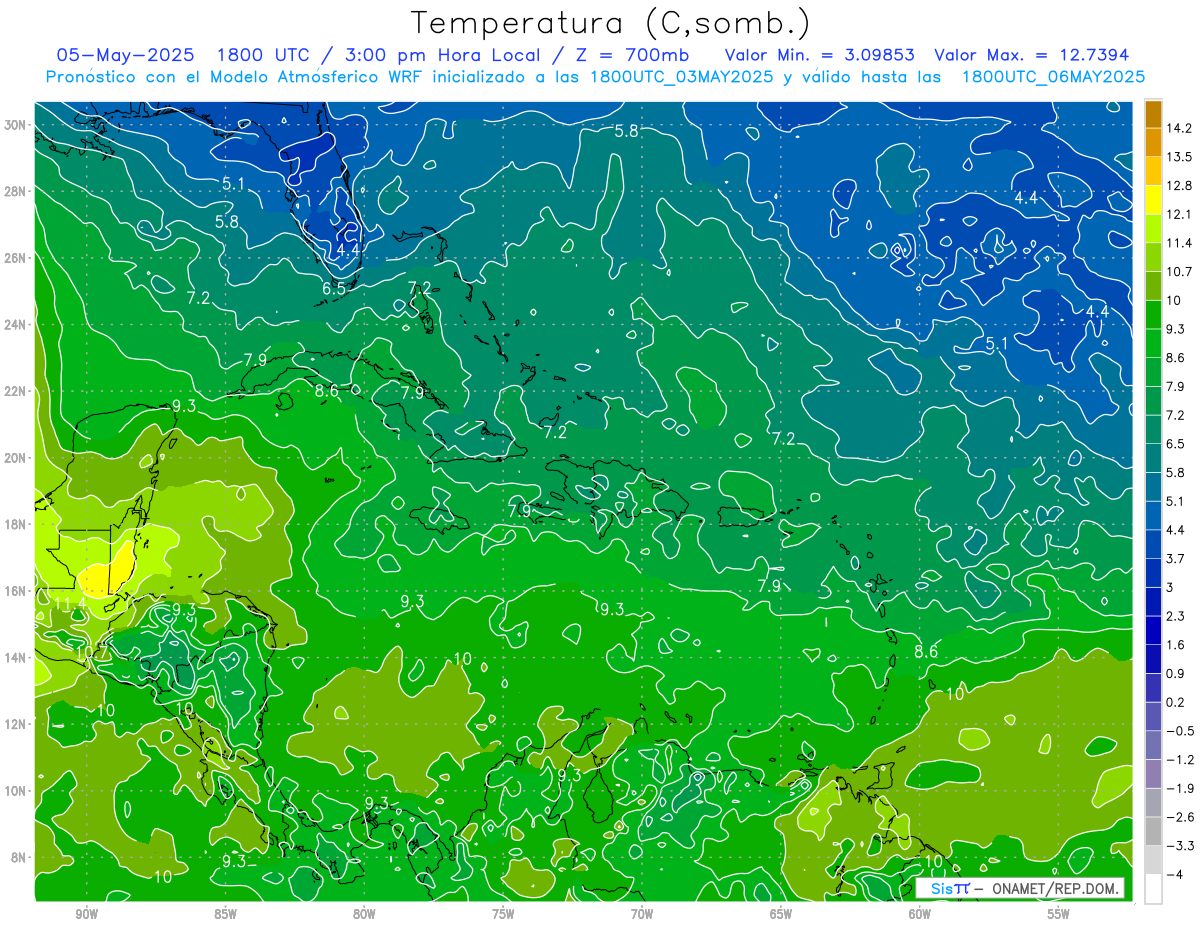
Task: Click the white colorbar swatch below -4
Action: (1153, 889)
